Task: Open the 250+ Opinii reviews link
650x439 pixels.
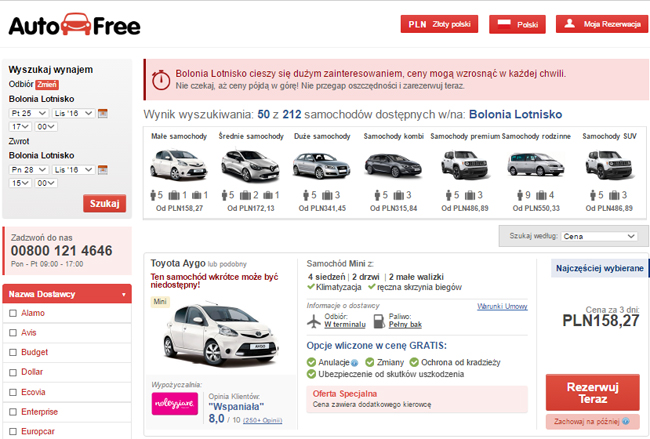Action: [x=262, y=420]
